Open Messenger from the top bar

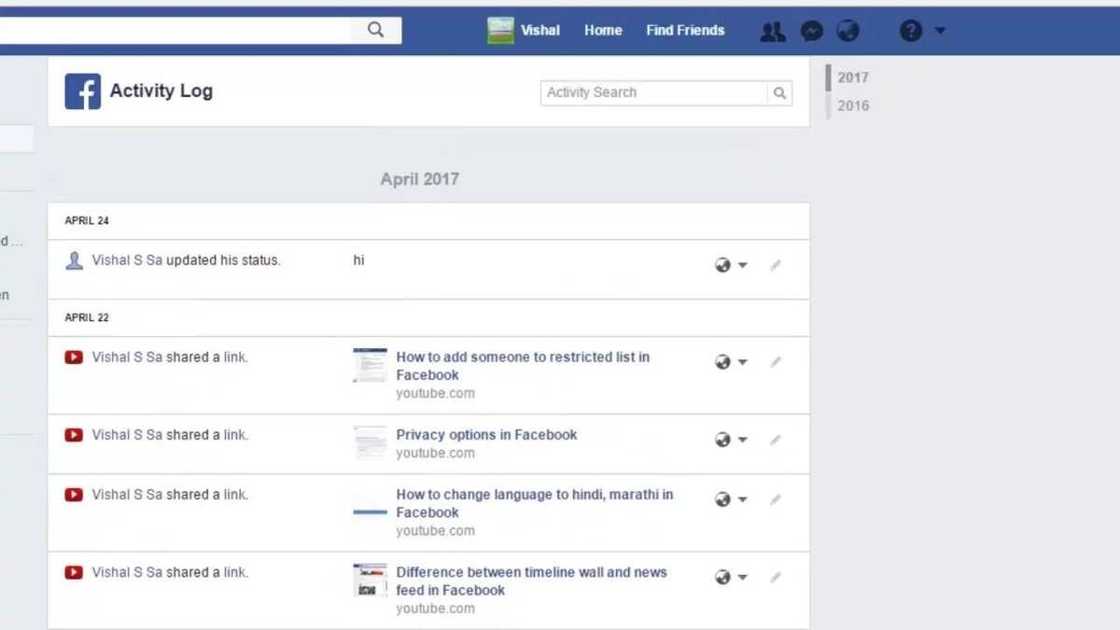(812, 31)
